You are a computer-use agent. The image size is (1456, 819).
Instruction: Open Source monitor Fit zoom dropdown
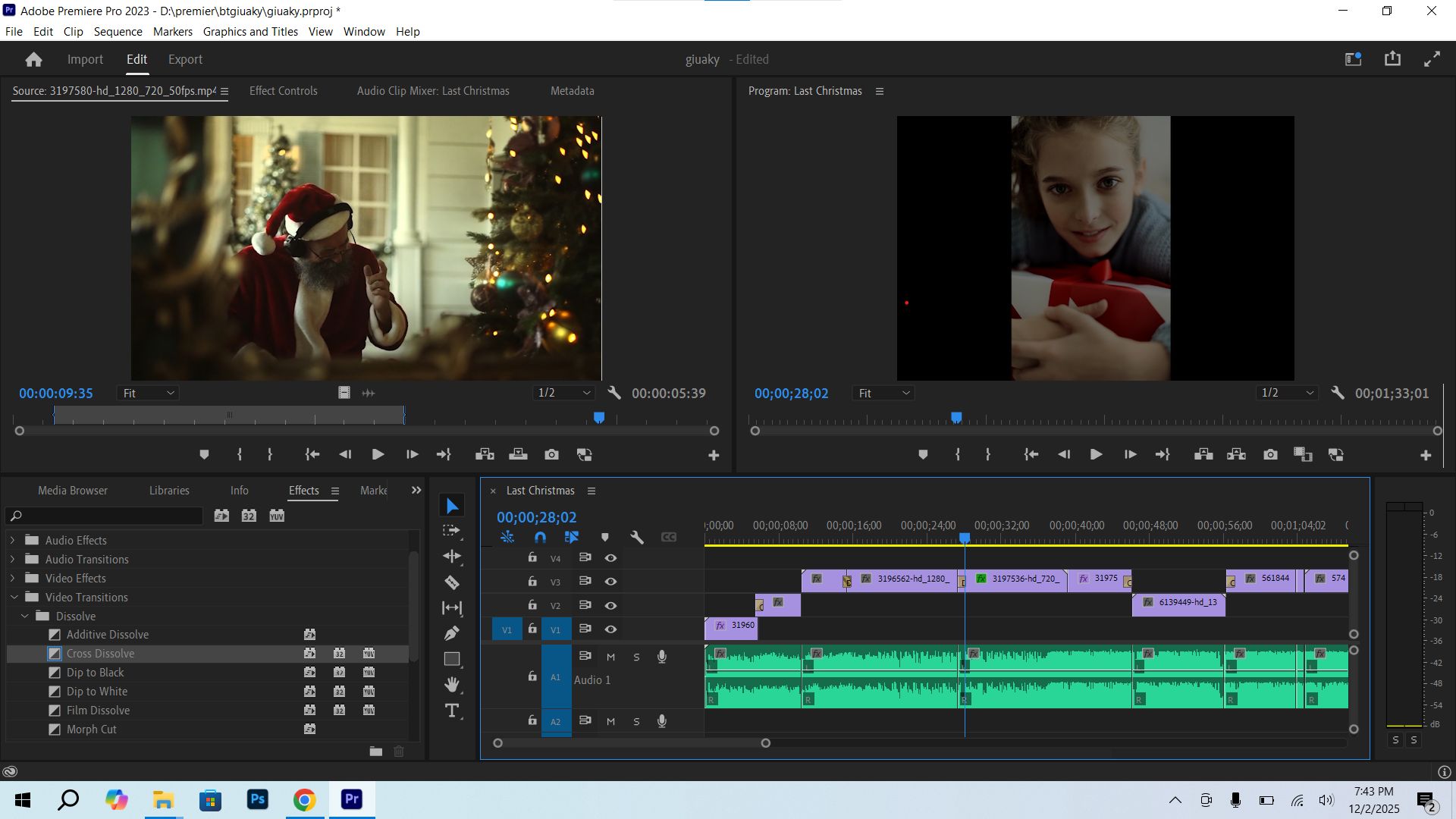point(149,393)
